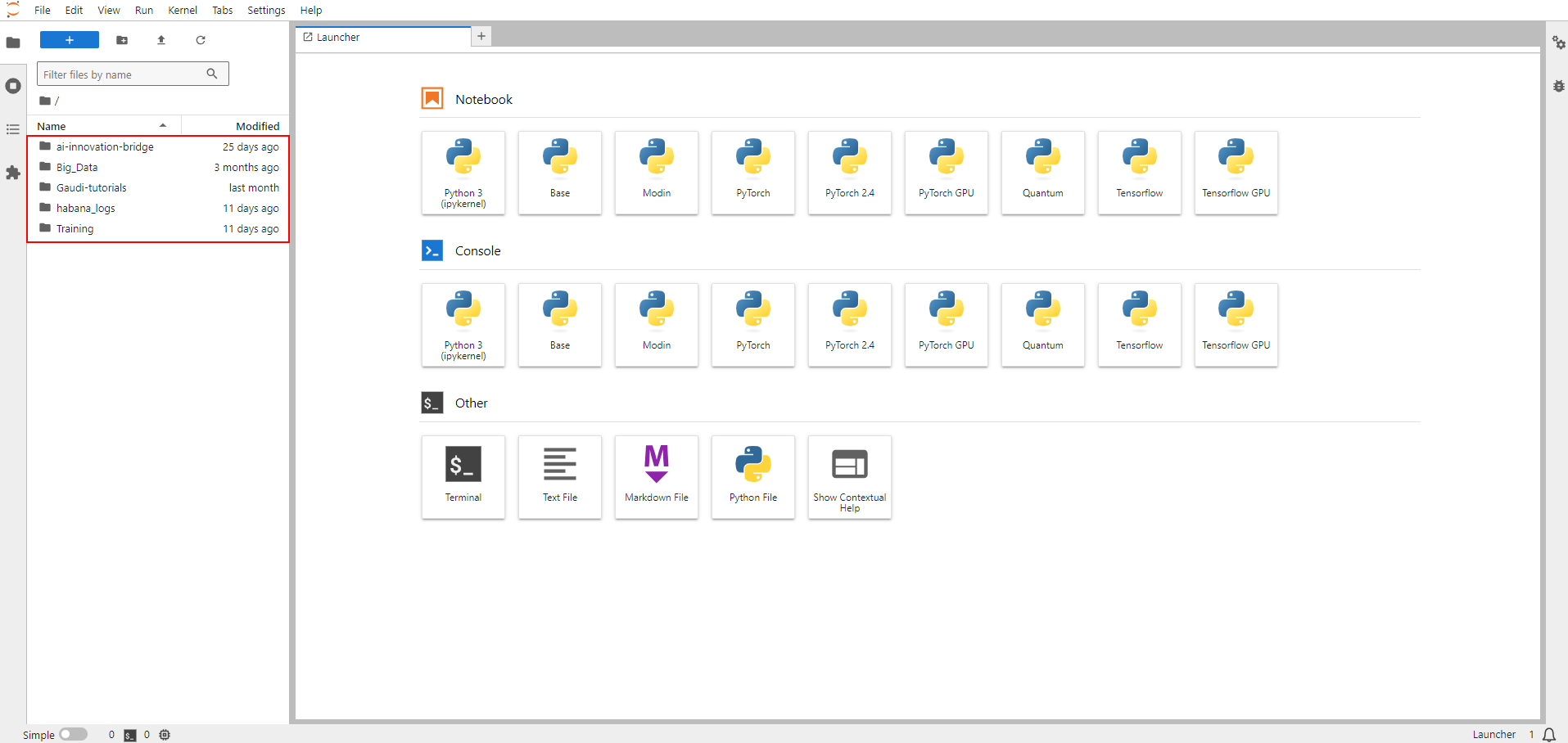Click the blue New Launcher plus button
The width and height of the screenshot is (1568, 743).
click(x=70, y=40)
